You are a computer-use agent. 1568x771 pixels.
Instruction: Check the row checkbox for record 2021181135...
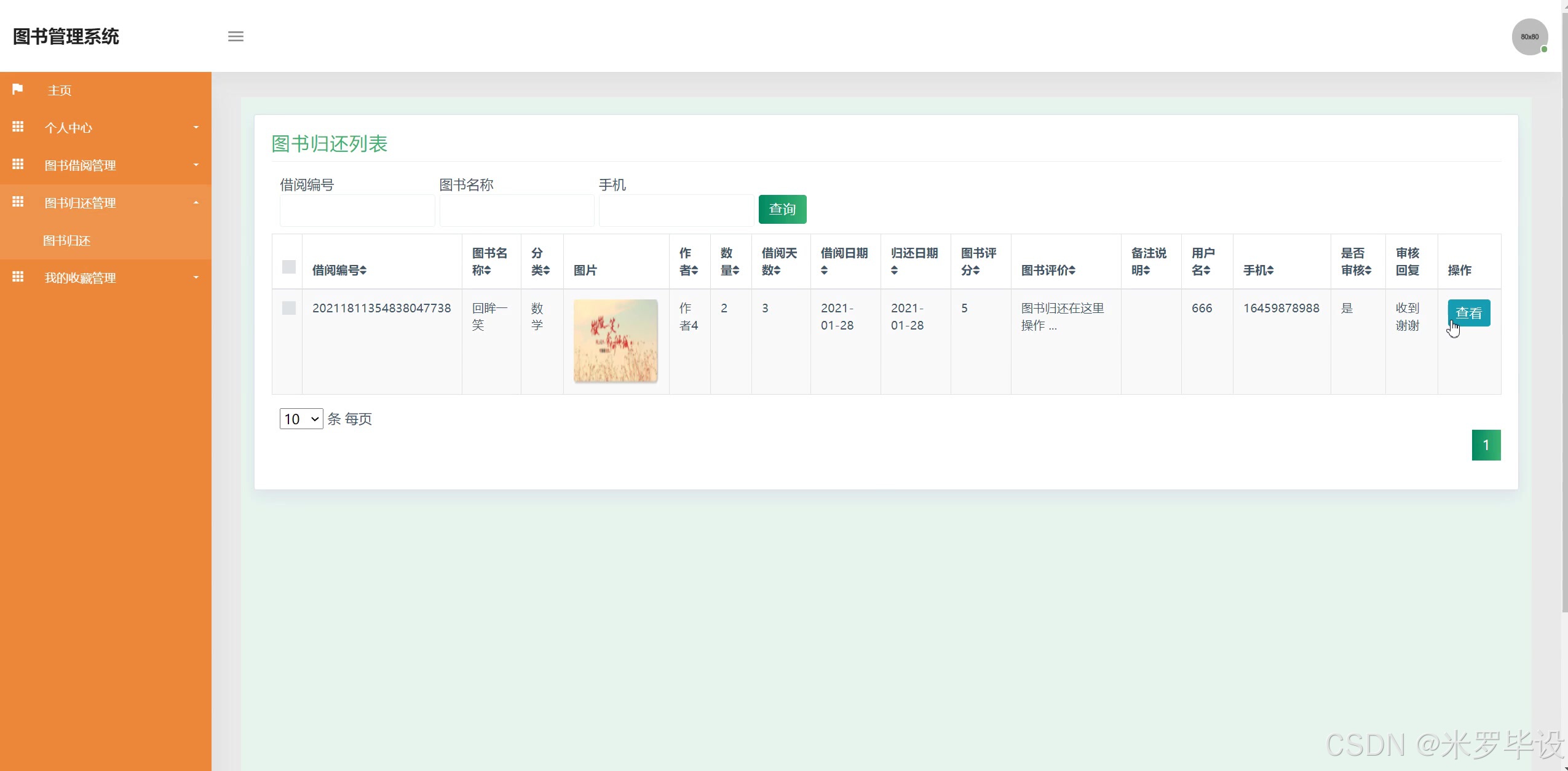point(288,308)
